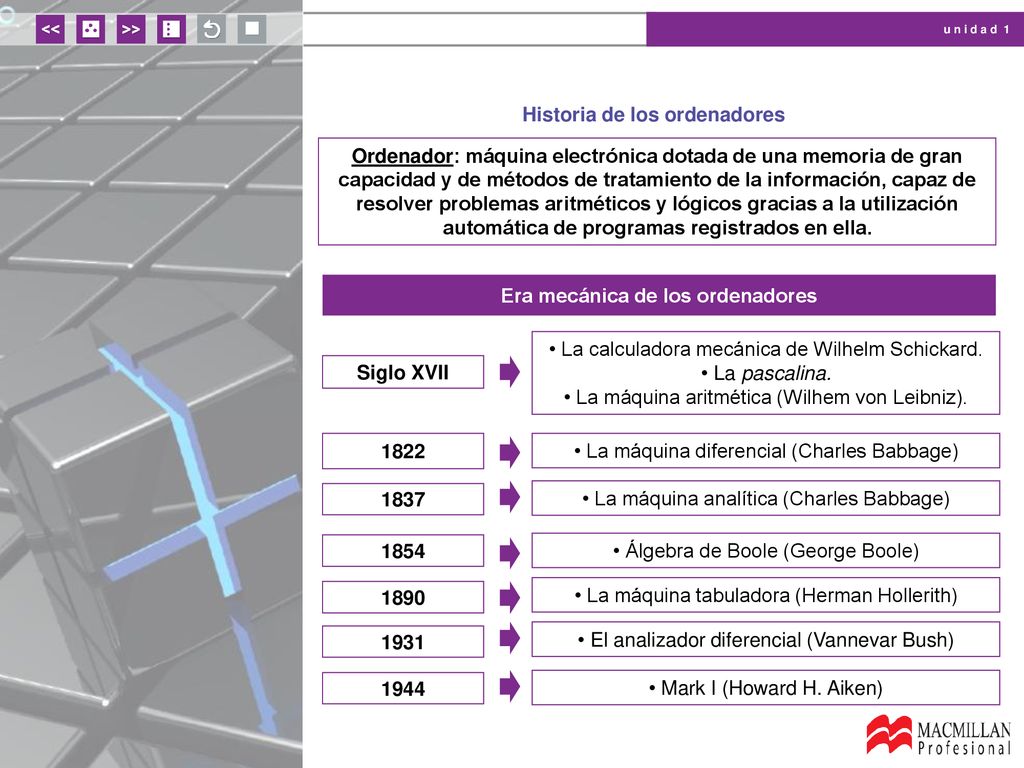Click the italic 'La pascalina' line

[765, 374]
